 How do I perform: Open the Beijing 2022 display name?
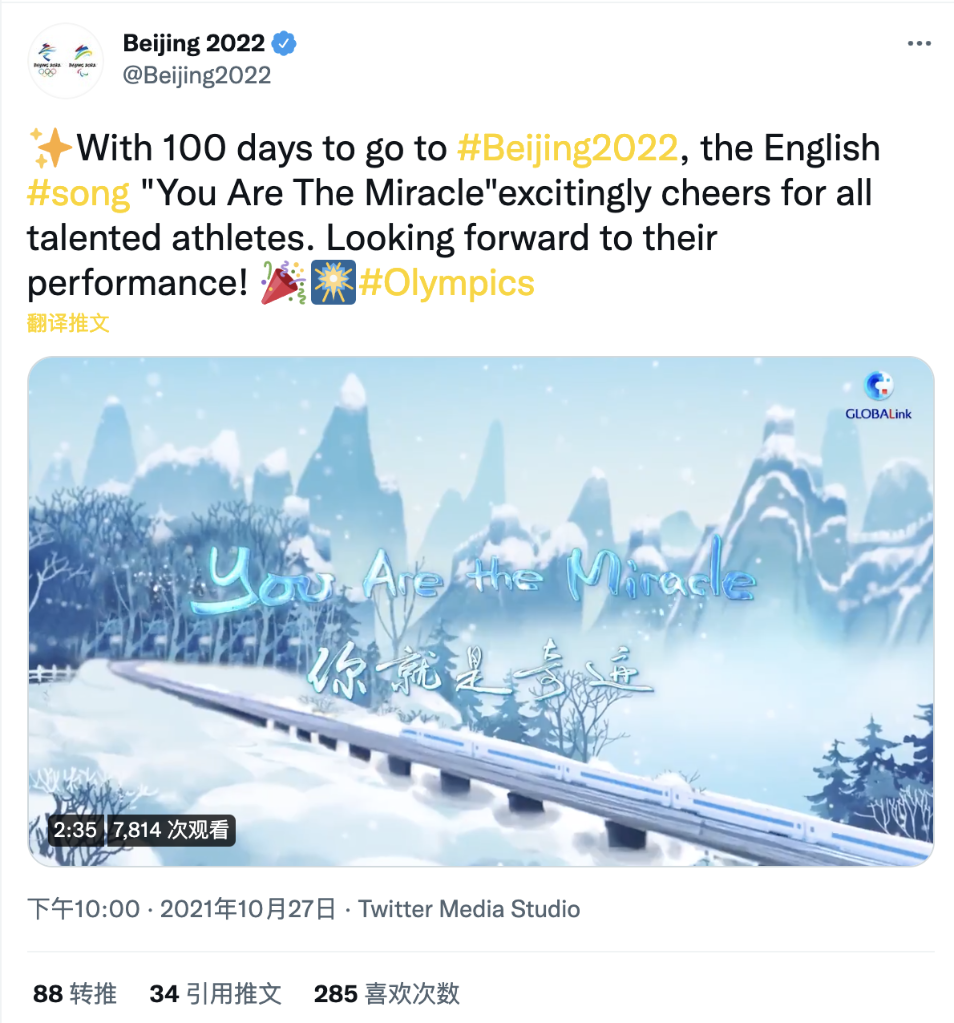click(193, 44)
